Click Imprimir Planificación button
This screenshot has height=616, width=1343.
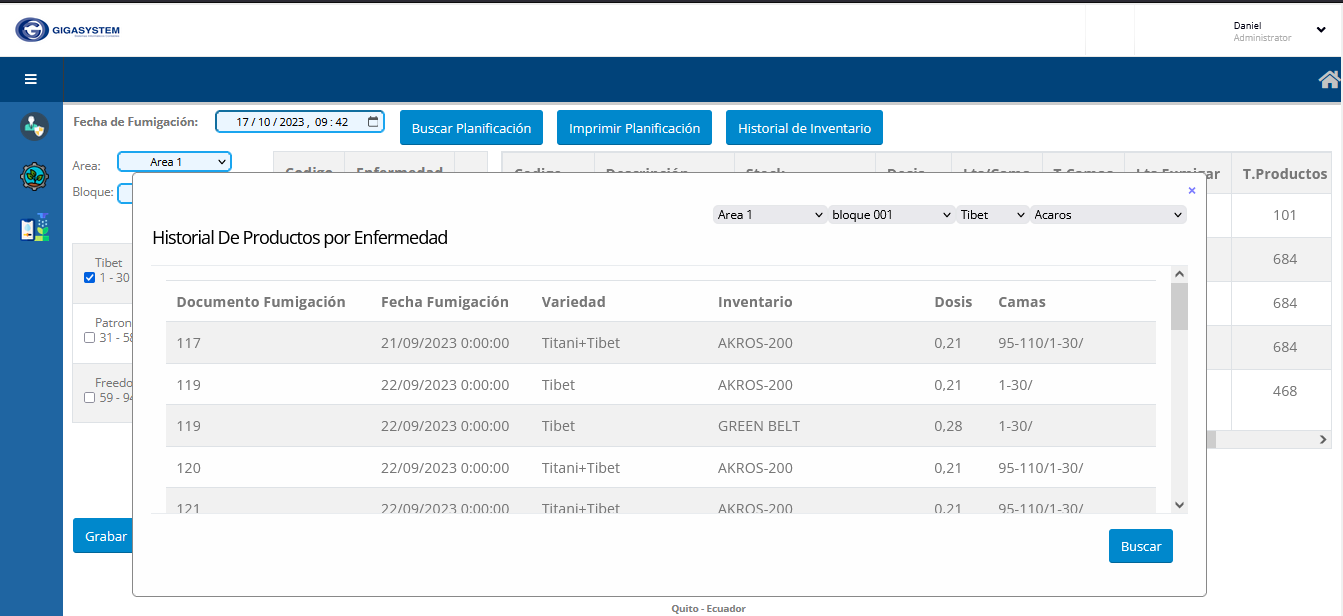pos(634,128)
